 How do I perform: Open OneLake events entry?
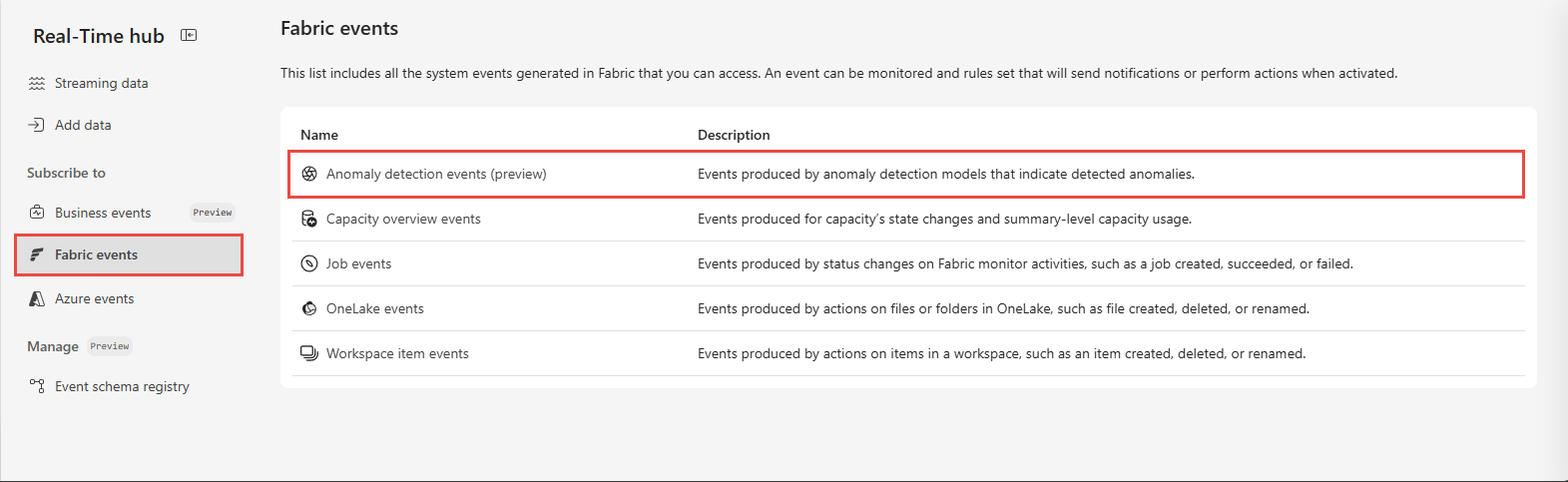[x=374, y=308]
